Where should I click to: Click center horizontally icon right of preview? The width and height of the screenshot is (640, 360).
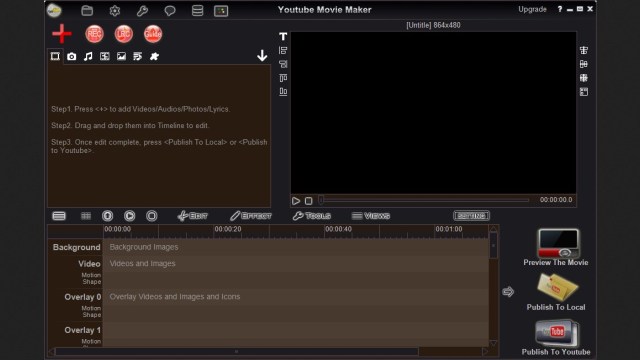(x=584, y=51)
